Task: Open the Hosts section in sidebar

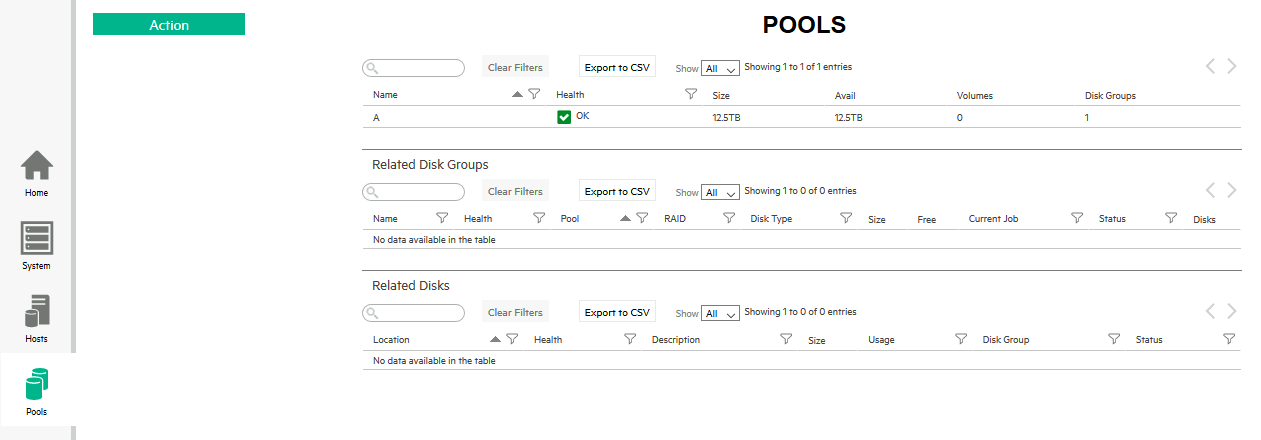Action: click(37, 319)
